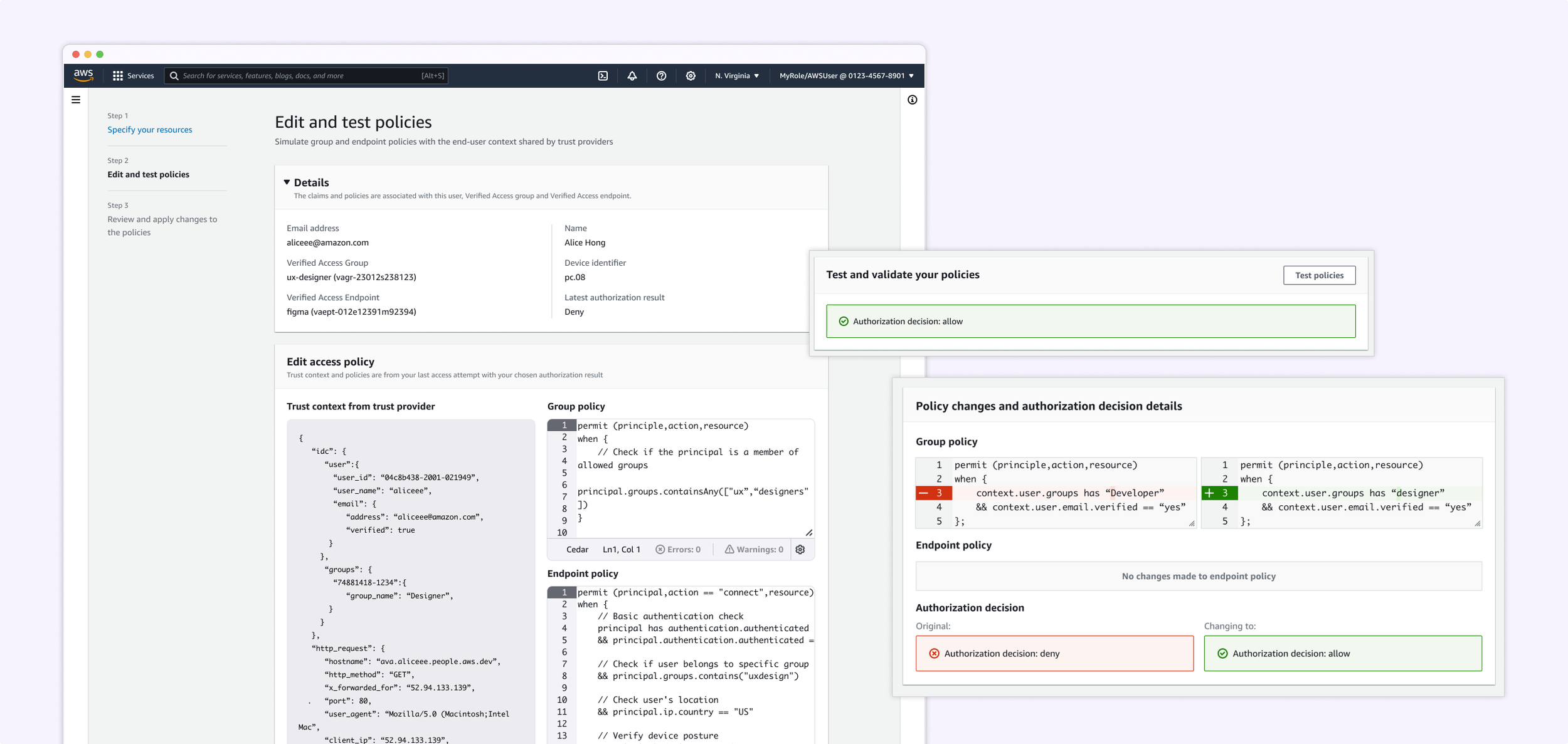The image size is (1568, 744).
Task: Open console settings gear in navbar
Action: (x=691, y=76)
